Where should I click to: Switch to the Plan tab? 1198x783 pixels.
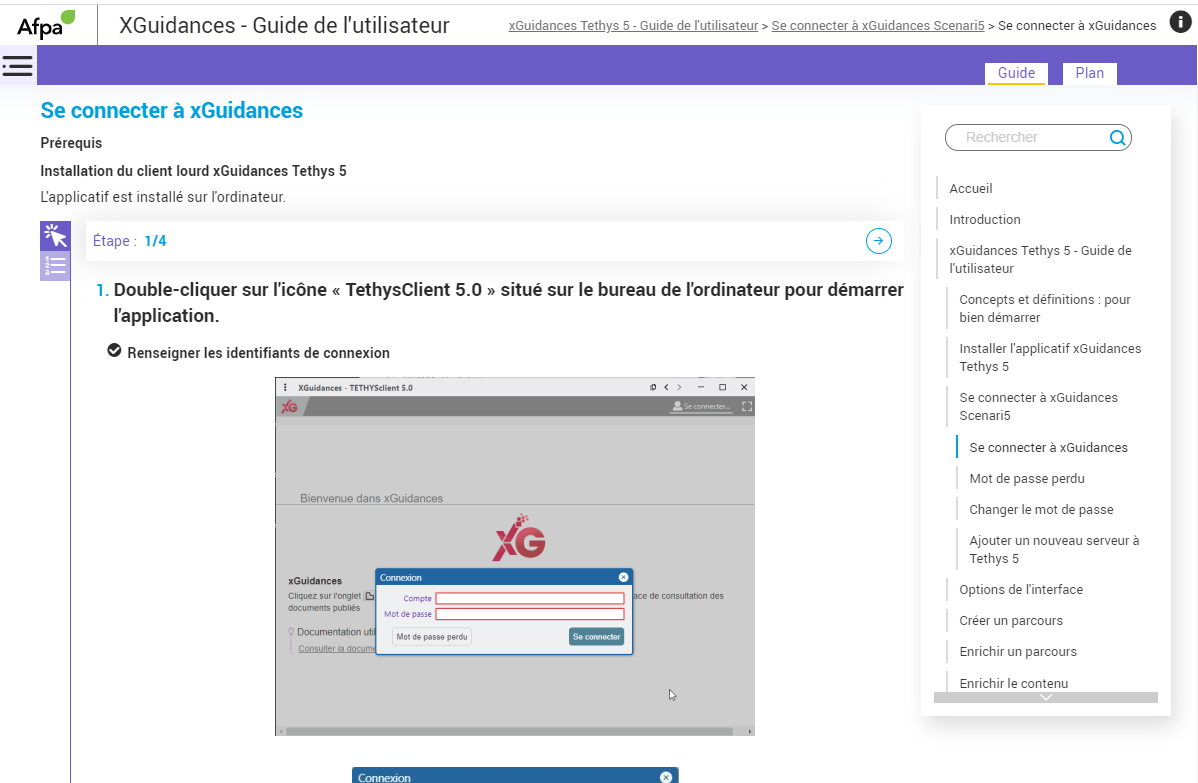point(1090,73)
